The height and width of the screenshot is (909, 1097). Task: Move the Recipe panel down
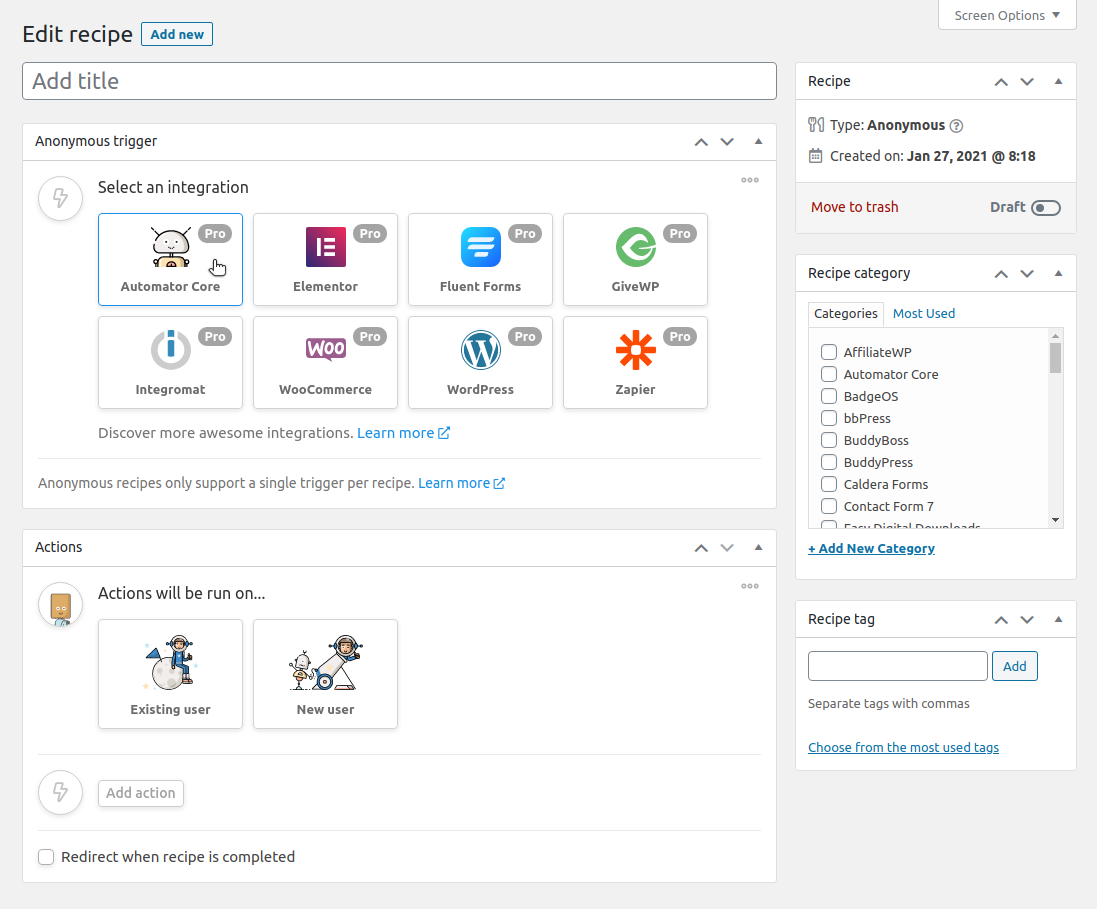click(1027, 82)
